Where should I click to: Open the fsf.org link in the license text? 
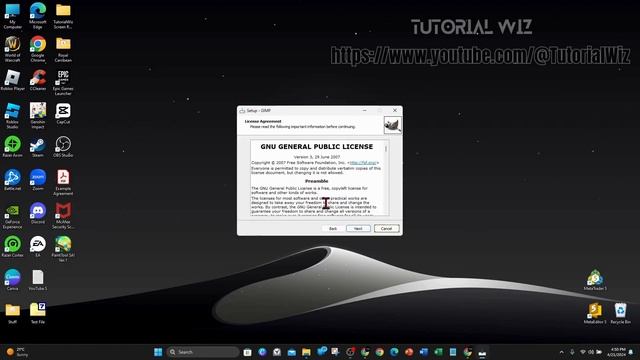[x=363, y=163]
